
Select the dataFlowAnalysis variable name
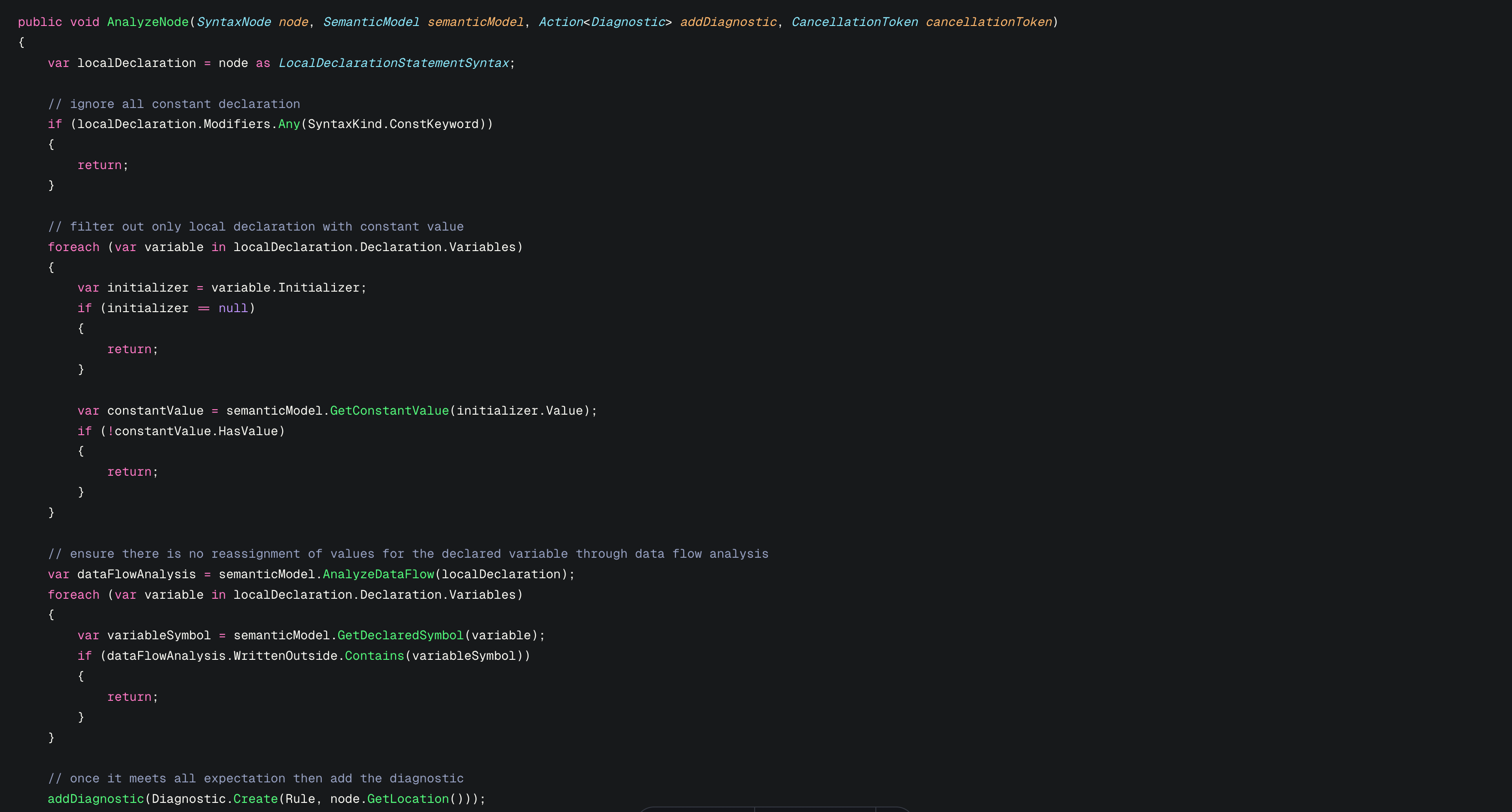pyautogui.click(x=136, y=574)
